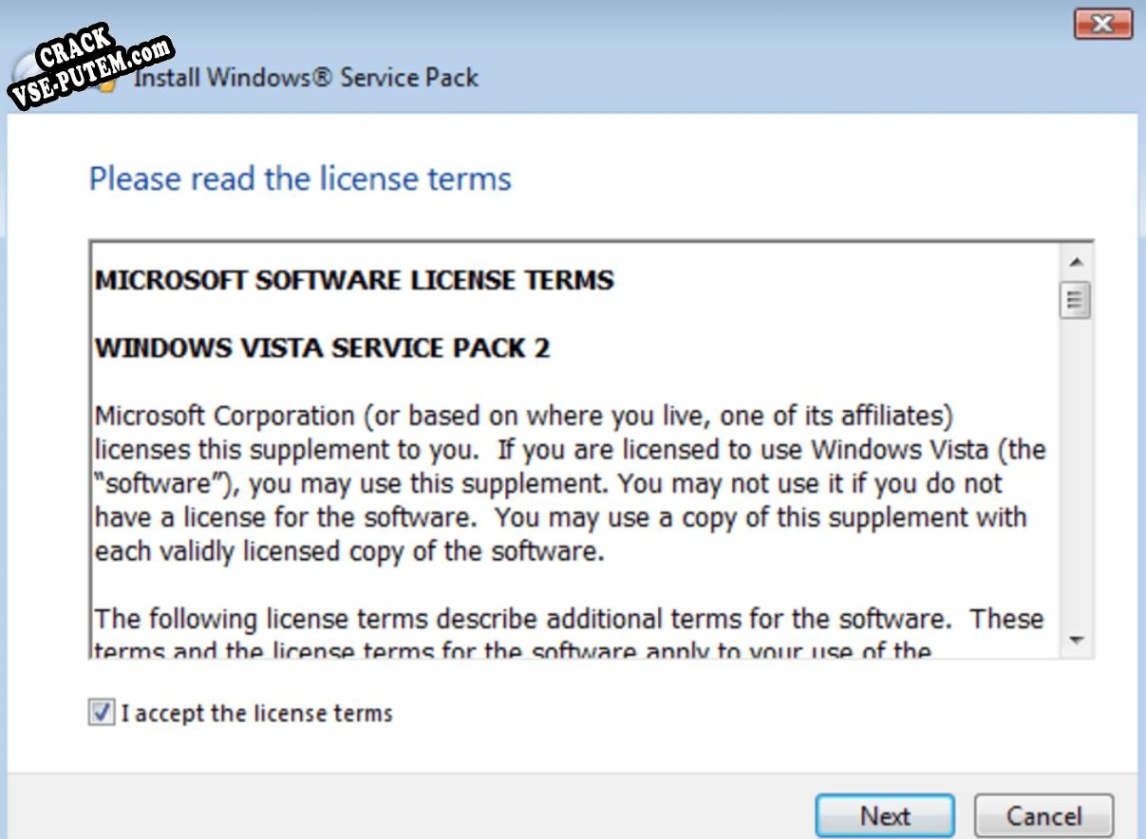This screenshot has height=839, width=1146.
Task: Click the MICROSOFT SOFTWARE LICENSE TERMS heading
Action: point(354,280)
